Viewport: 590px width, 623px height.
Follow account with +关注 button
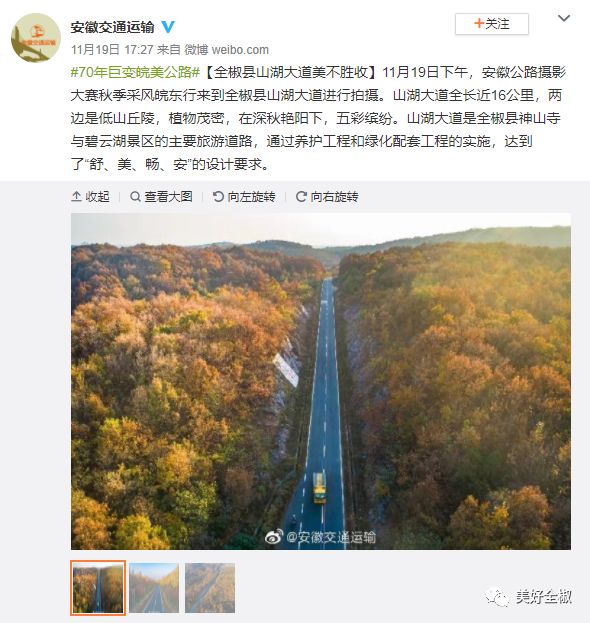491,24
